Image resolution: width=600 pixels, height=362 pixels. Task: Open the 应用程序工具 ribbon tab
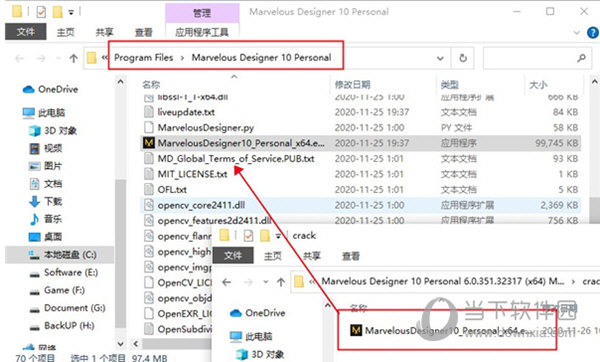(x=202, y=33)
